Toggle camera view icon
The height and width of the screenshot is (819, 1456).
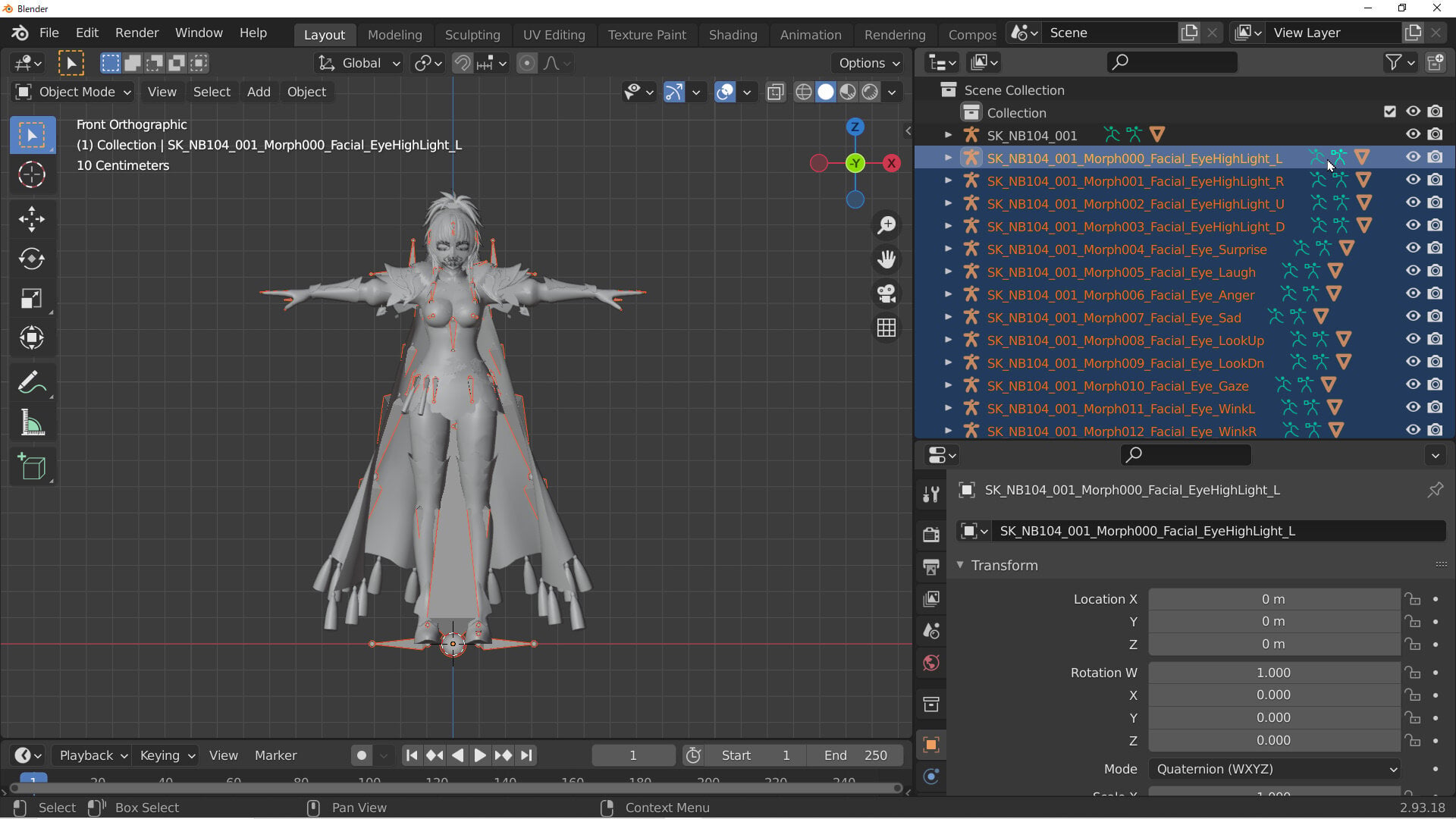pyautogui.click(x=886, y=293)
